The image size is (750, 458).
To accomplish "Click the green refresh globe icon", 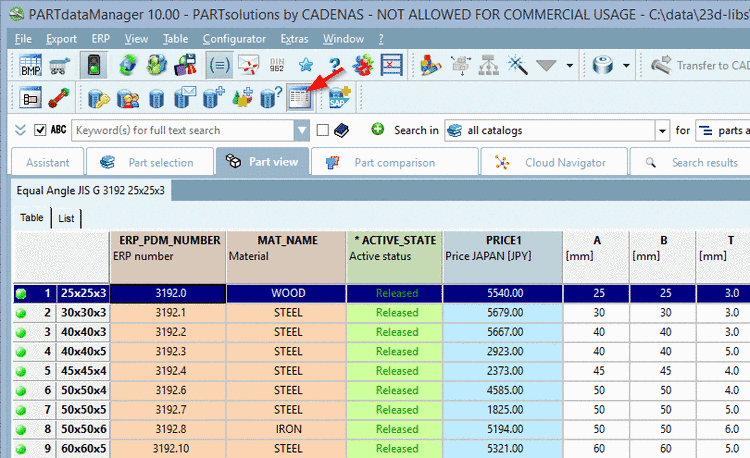I will point(127,65).
